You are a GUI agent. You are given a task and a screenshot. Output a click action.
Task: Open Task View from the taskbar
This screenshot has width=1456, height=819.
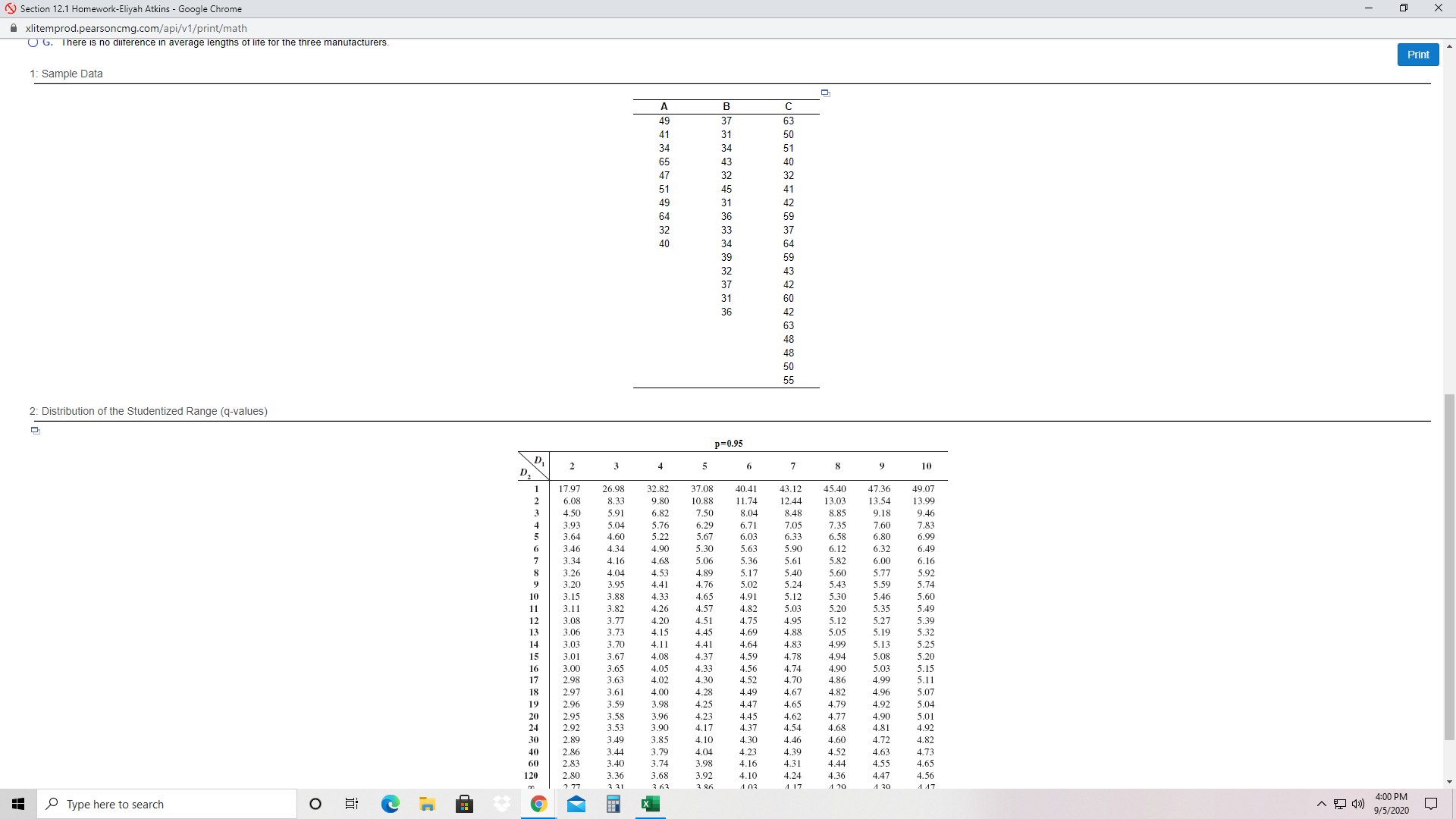coord(351,804)
